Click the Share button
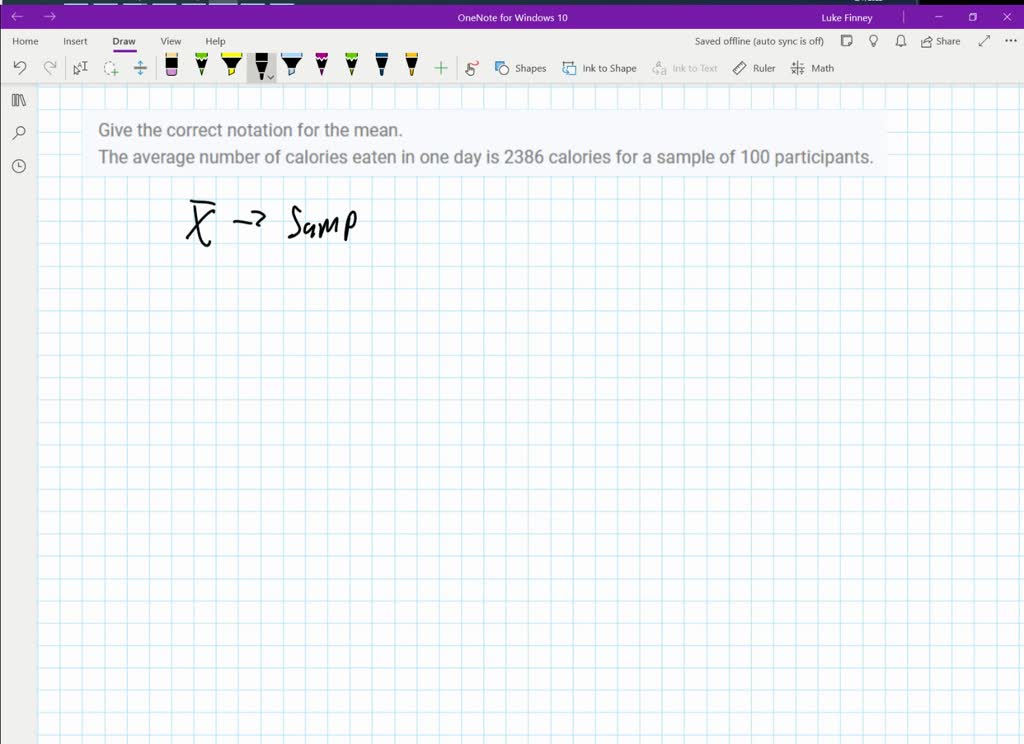The image size is (1024, 744). (x=938, y=41)
